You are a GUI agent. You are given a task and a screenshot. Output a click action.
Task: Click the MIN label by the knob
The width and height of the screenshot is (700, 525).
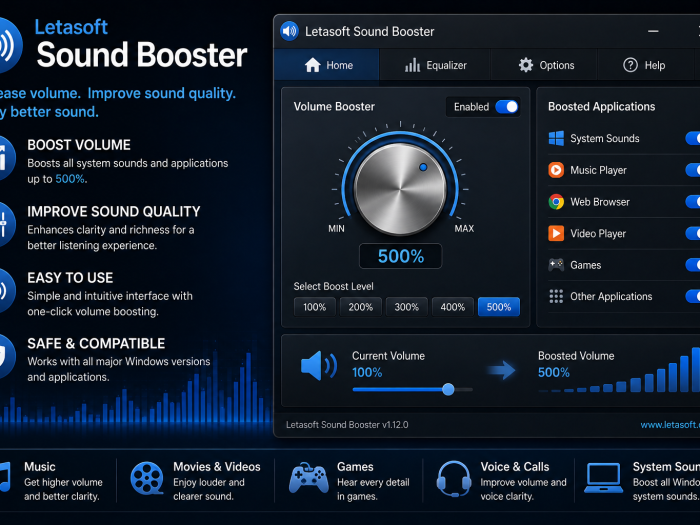pos(336,229)
